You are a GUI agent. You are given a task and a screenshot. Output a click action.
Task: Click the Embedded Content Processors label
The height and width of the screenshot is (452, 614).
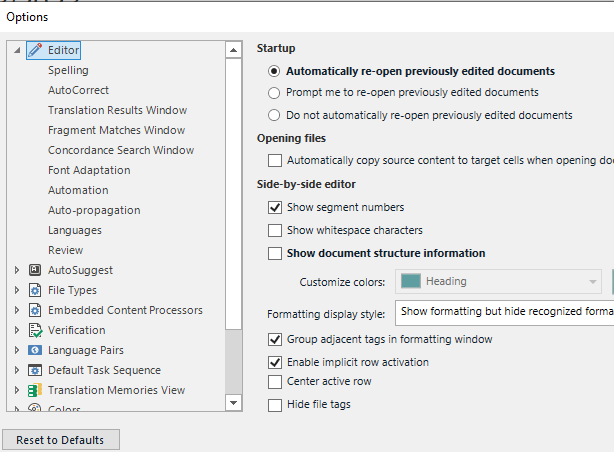click(125, 310)
